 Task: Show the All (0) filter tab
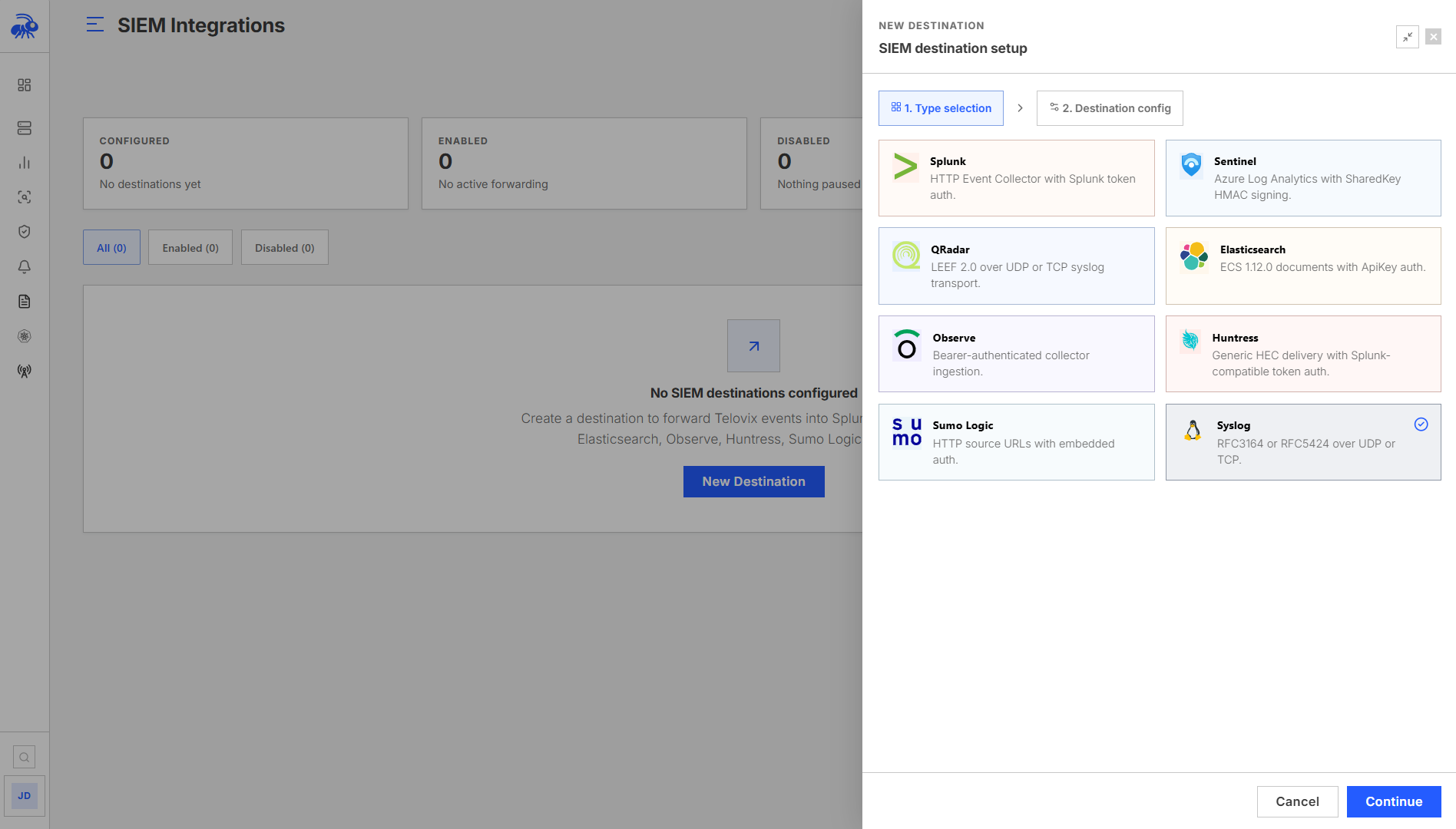(111, 247)
